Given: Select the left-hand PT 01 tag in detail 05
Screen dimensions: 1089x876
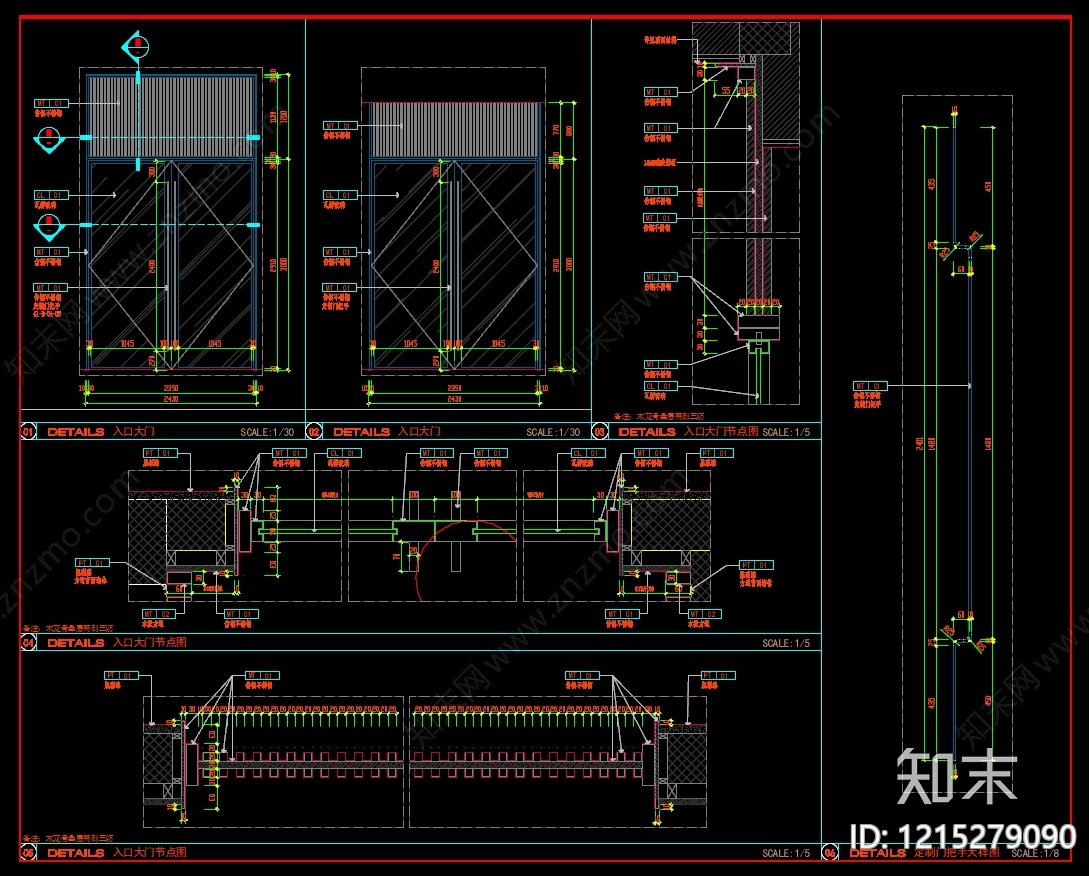Looking at the screenshot, I should [x=122, y=675].
